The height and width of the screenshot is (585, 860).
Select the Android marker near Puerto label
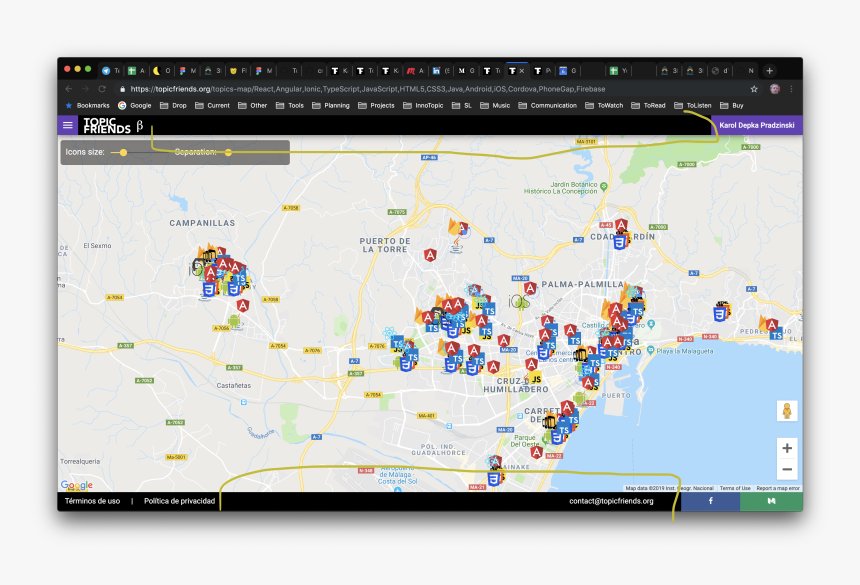(579, 399)
